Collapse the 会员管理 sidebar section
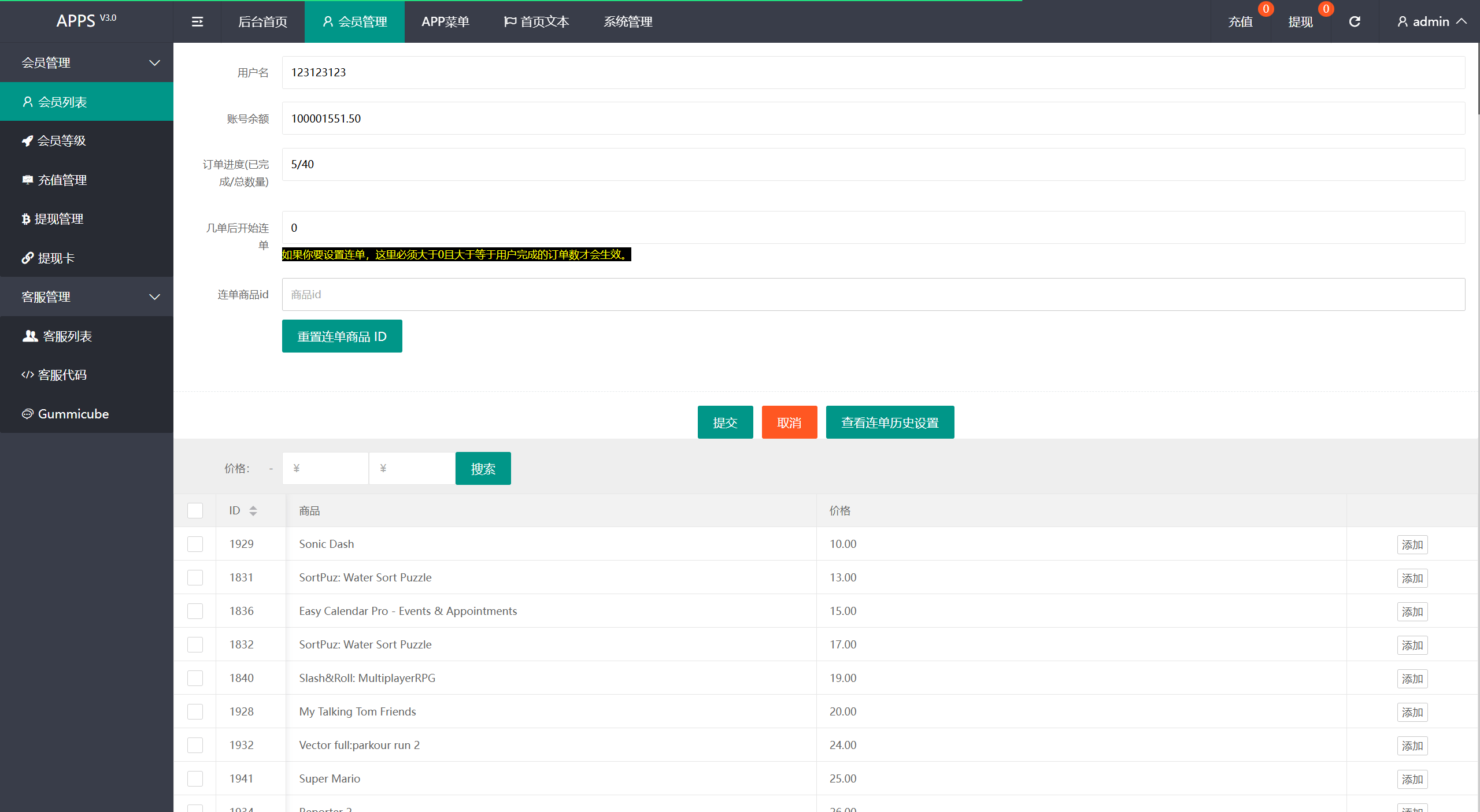Screen dimensions: 1480x812 (154, 62)
